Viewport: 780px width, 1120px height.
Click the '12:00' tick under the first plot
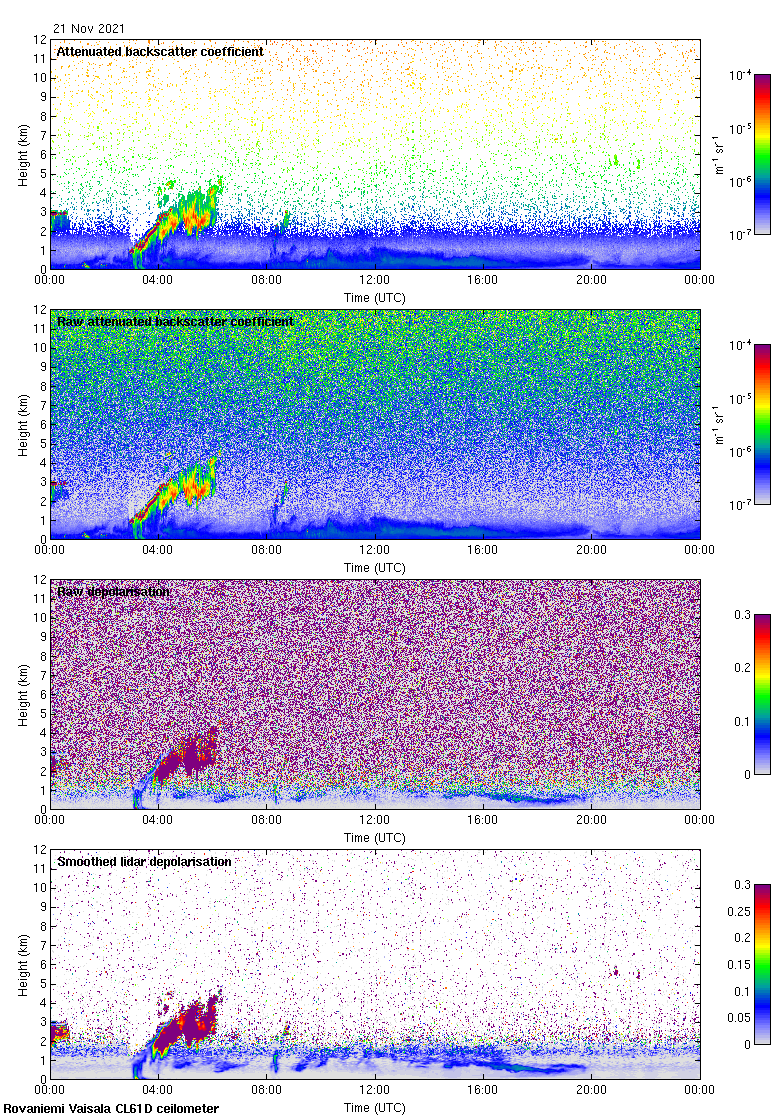tap(374, 280)
